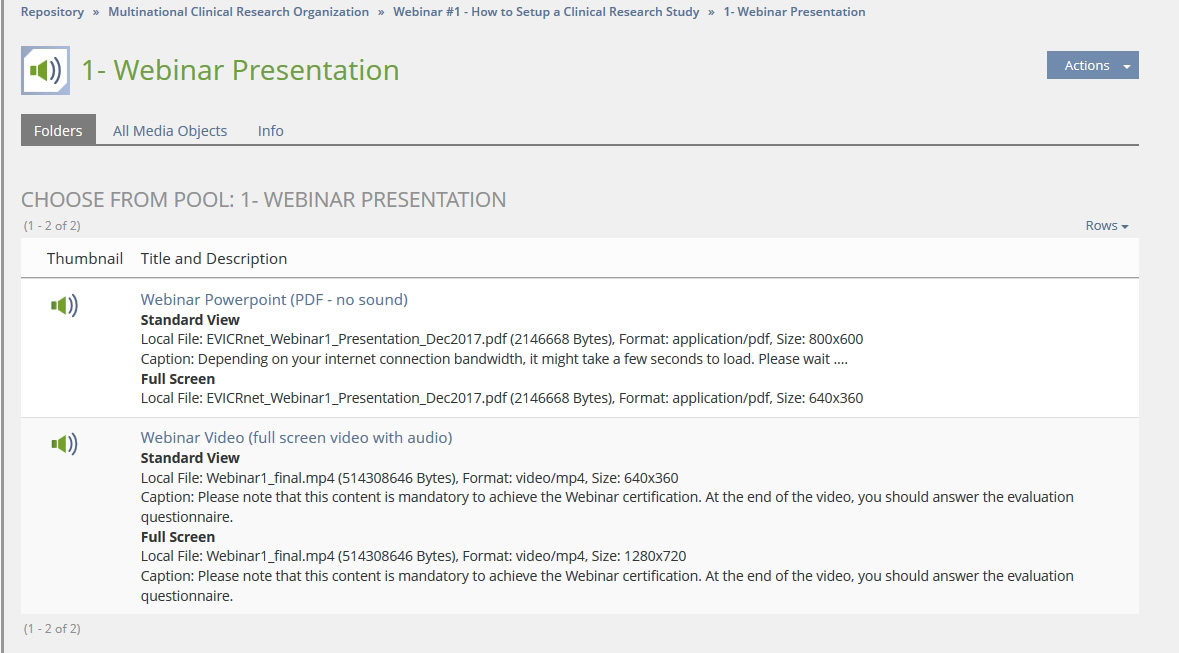The width and height of the screenshot is (1179, 653).
Task: Open Webinar Video (full screen video with audio) link
Action: (x=296, y=438)
